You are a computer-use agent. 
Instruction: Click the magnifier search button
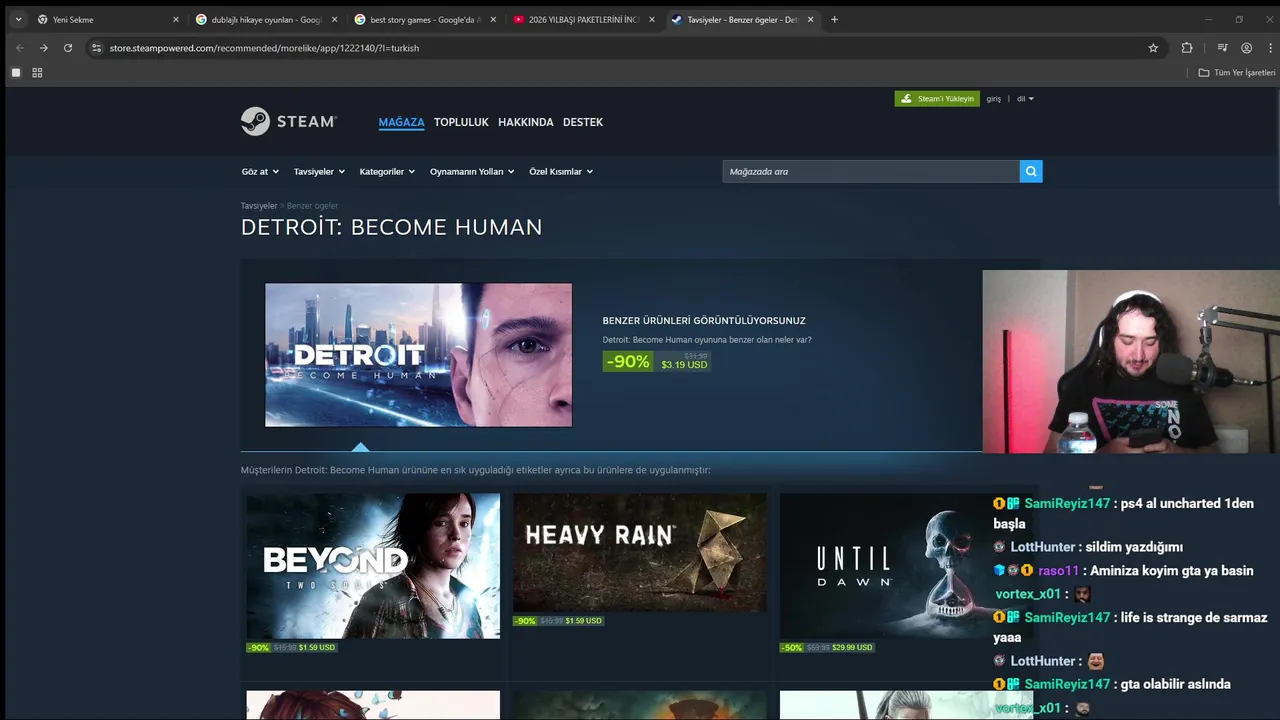[x=1031, y=171]
